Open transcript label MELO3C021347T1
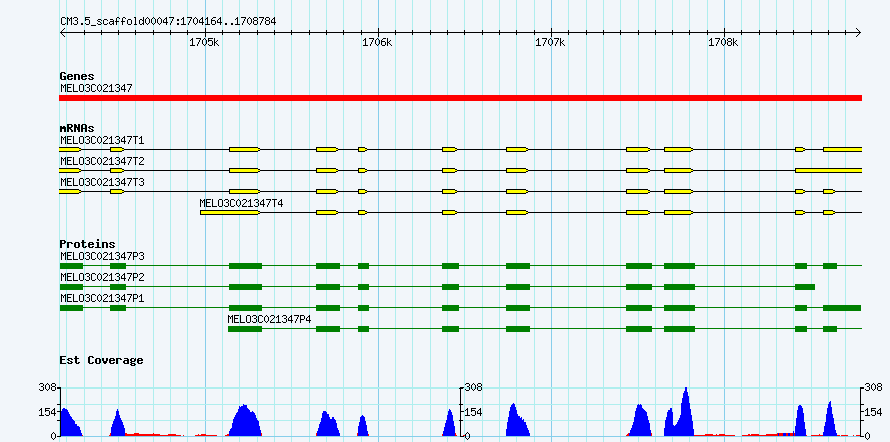 102,140
